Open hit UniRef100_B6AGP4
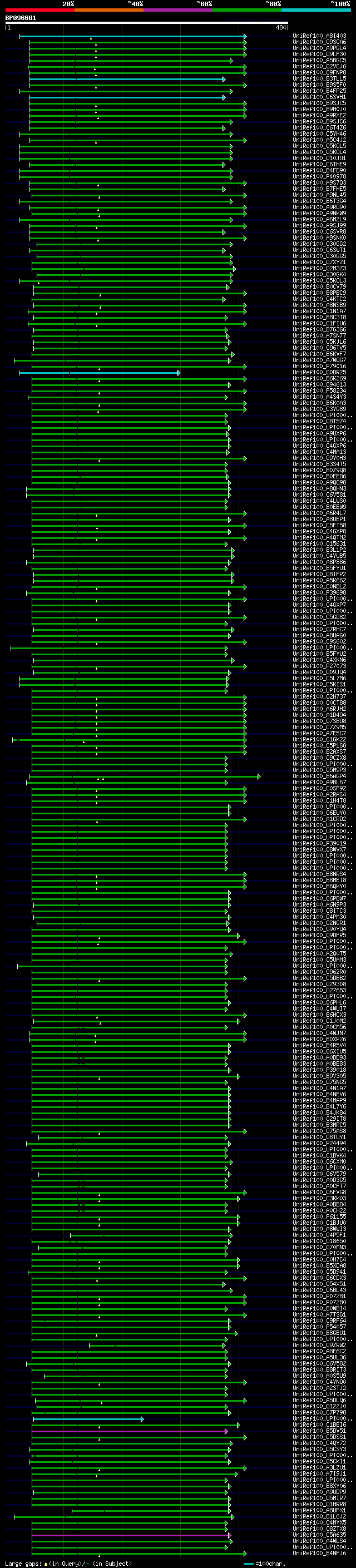 coord(319,776)
